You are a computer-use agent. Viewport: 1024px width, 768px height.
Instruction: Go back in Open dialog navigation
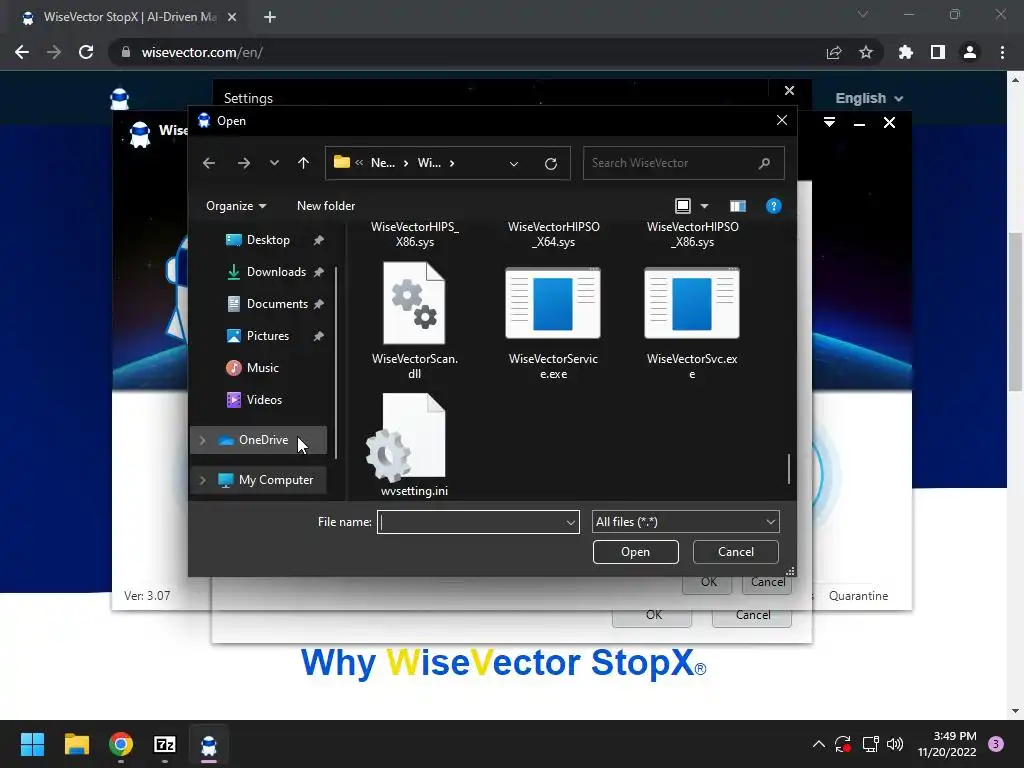(x=209, y=163)
